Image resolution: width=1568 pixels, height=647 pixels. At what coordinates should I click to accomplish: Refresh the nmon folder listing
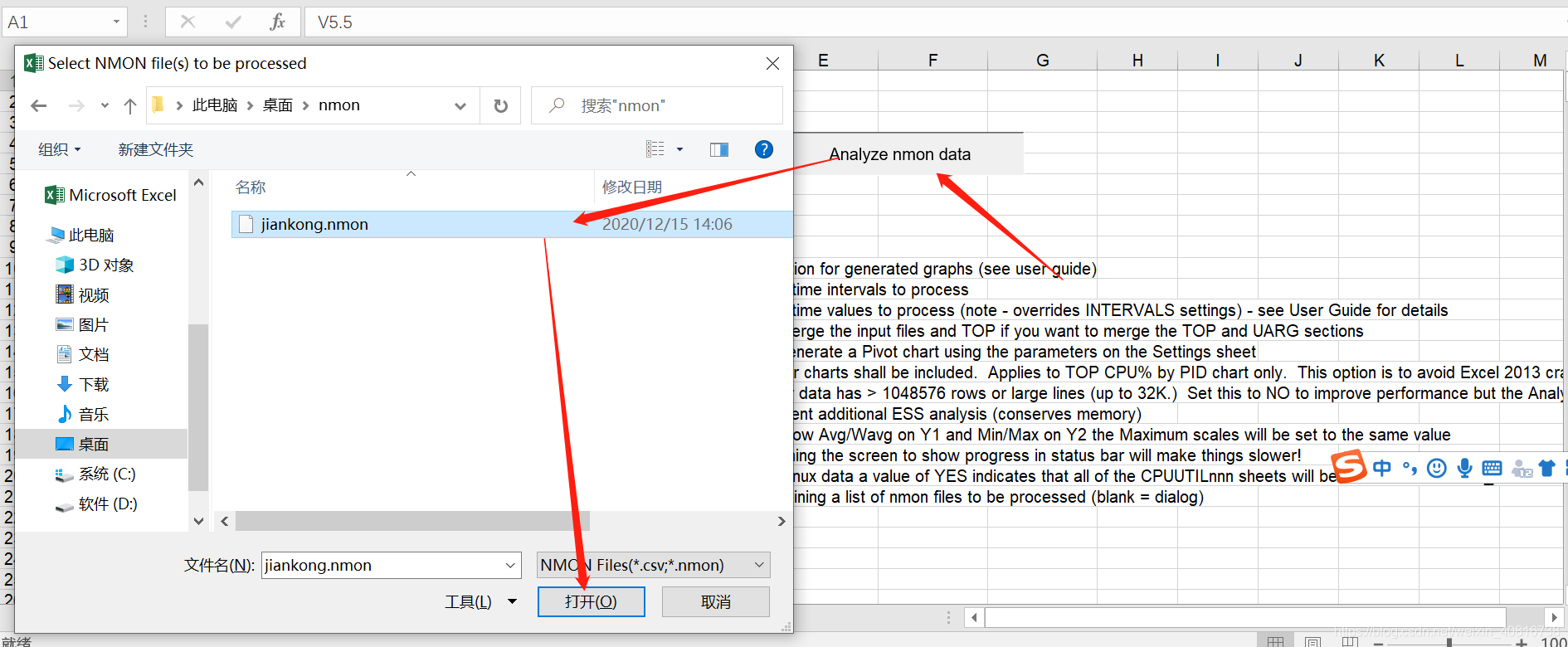(x=500, y=105)
